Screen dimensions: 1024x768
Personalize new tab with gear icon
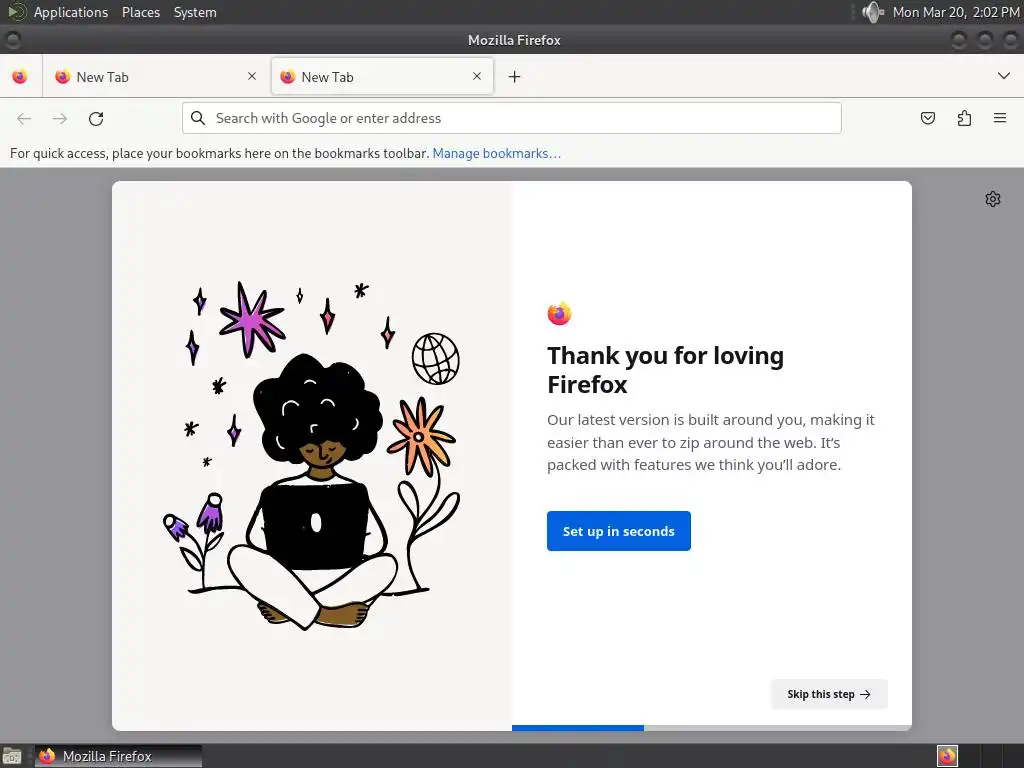pos(993,199)
